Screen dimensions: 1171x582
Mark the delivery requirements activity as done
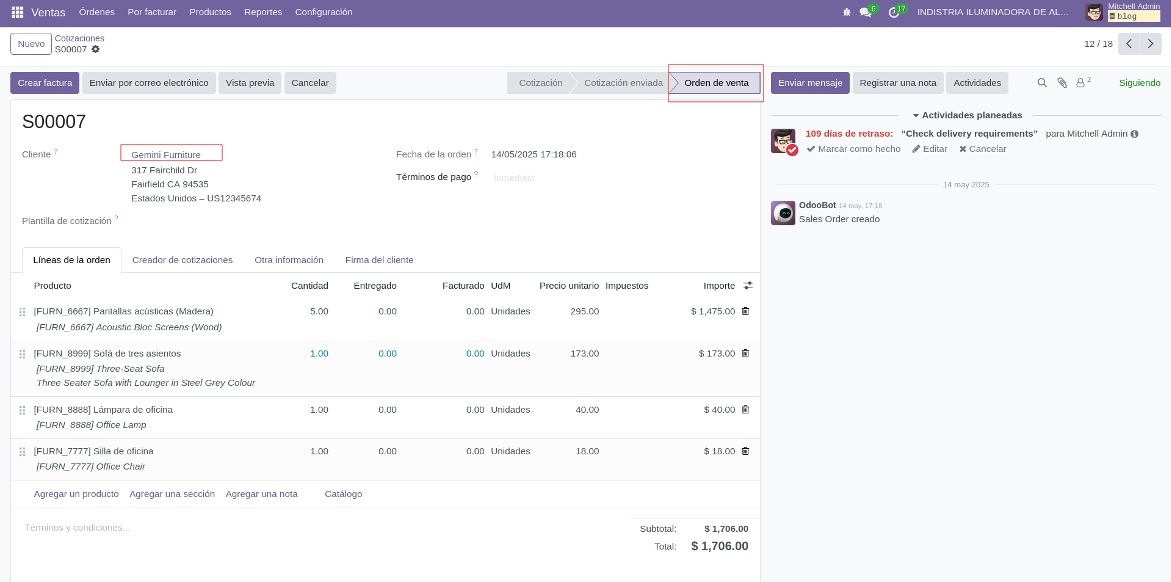pyautogui.click(x=854, y=149)
